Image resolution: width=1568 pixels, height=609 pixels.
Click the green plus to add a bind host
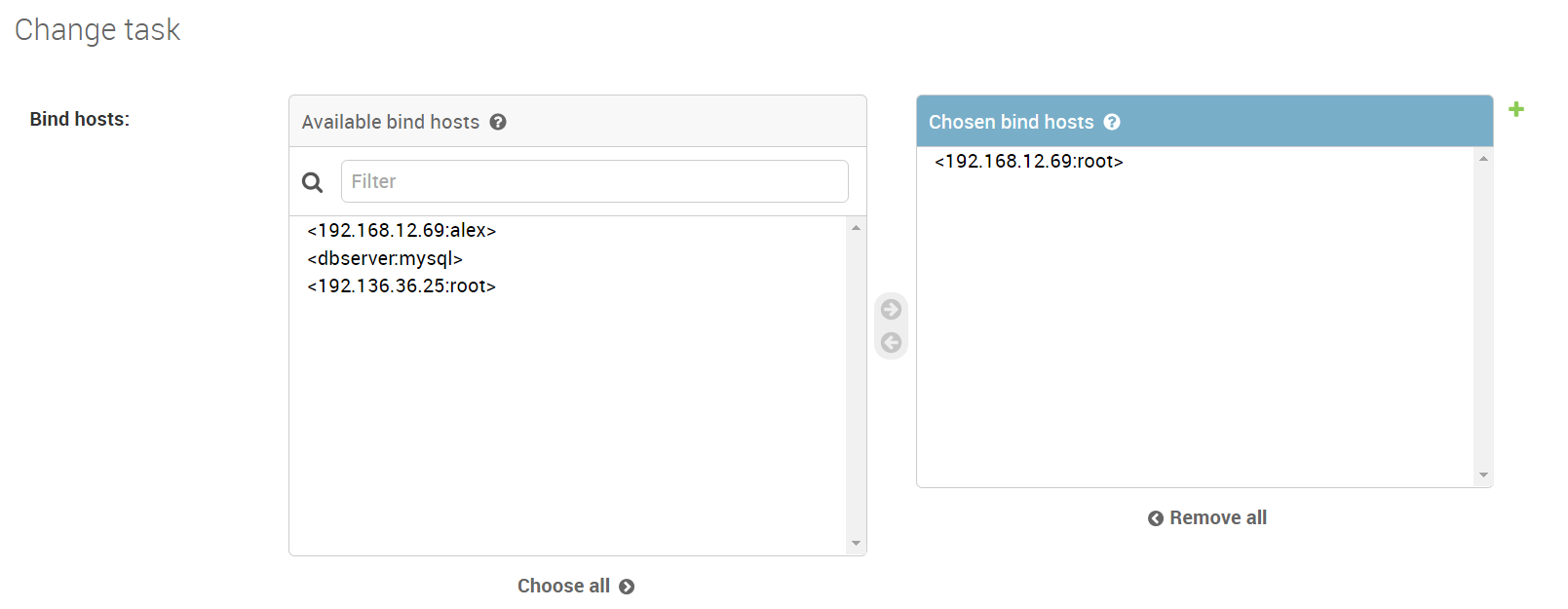pyautogui.click(x=1515, y=109)
